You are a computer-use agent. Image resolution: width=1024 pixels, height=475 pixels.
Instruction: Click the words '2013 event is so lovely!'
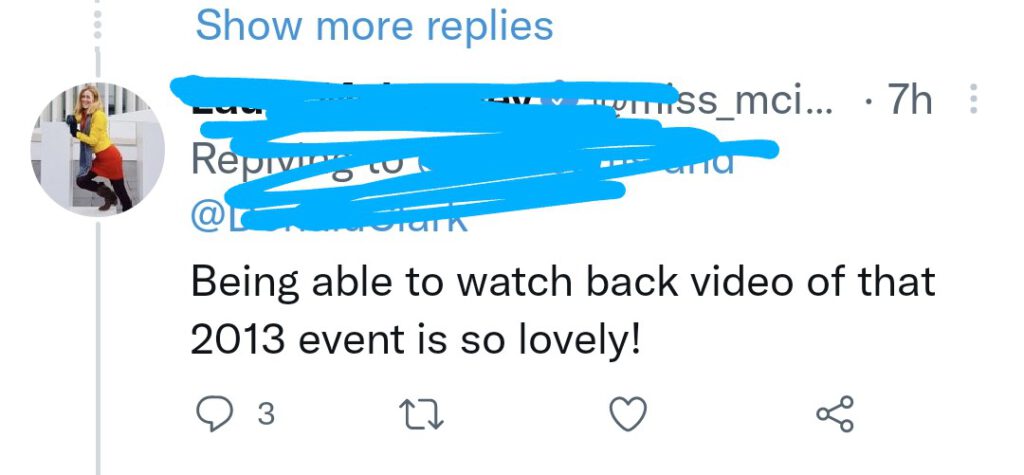pos(415,339)
